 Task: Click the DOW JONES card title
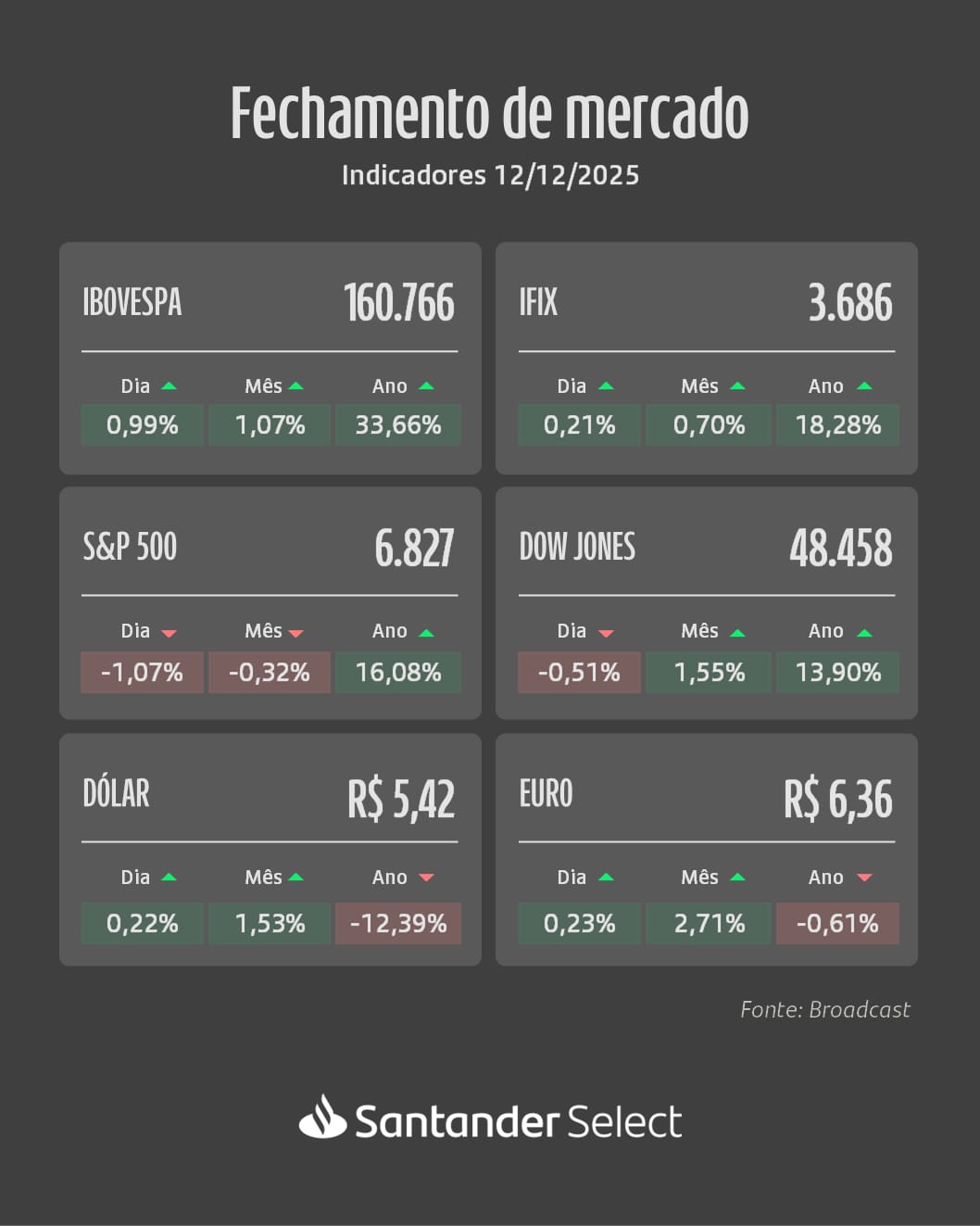tap(577, 548)
